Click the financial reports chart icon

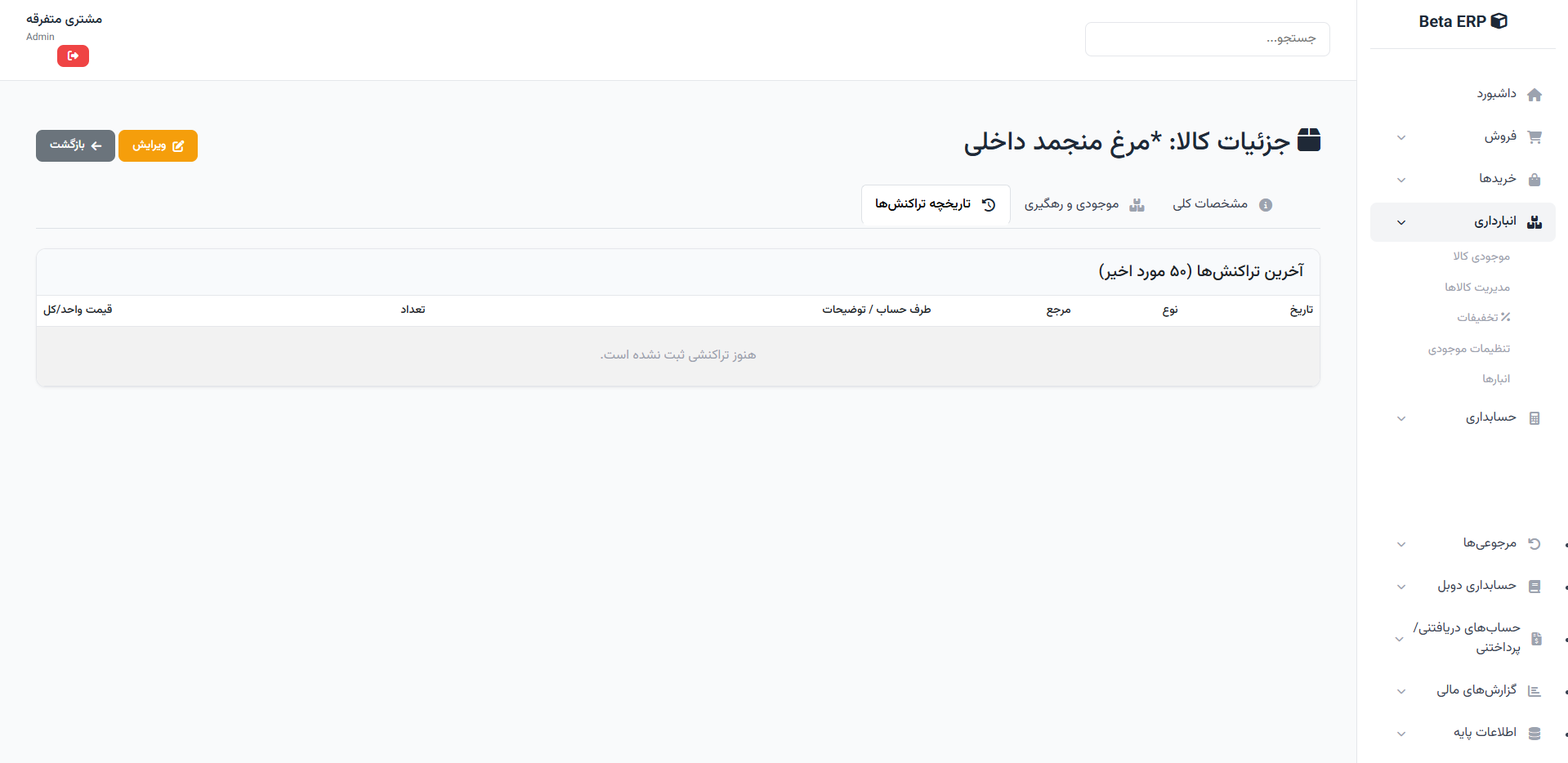click(x=1534, y=691)
